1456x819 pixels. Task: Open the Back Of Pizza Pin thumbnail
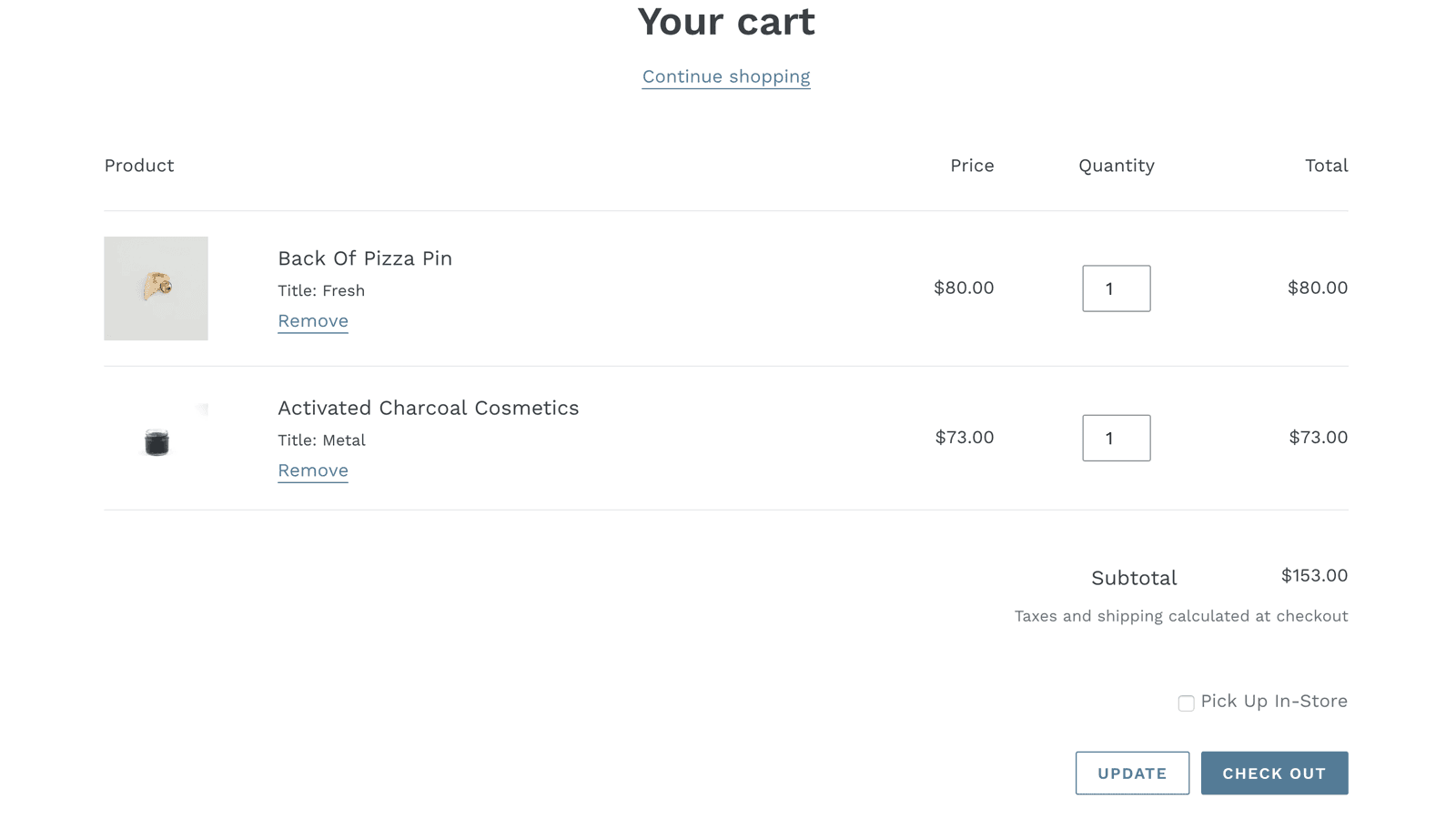click(x=156, y=288)
